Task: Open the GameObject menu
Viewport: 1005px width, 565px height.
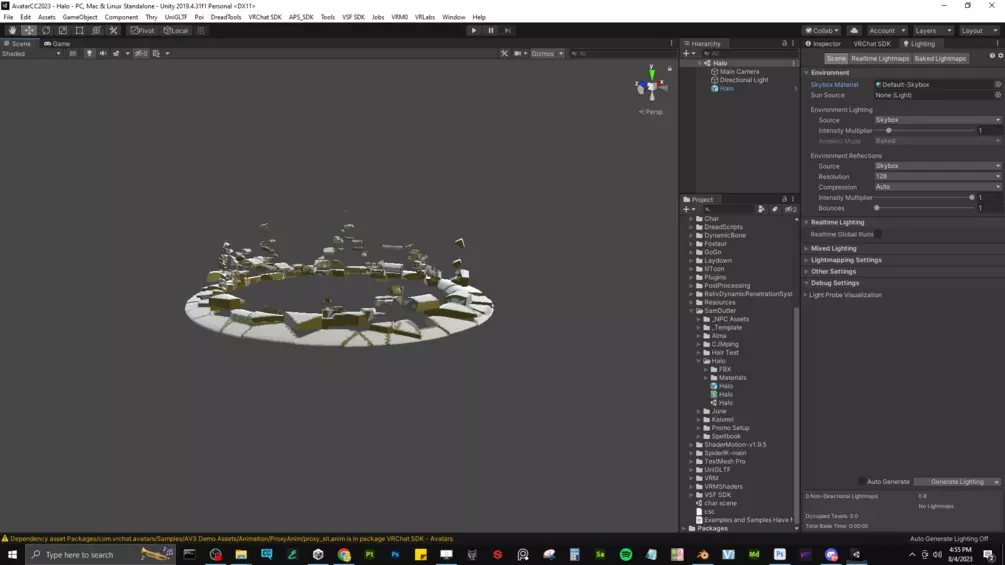Action: click(x=80, y=17)
